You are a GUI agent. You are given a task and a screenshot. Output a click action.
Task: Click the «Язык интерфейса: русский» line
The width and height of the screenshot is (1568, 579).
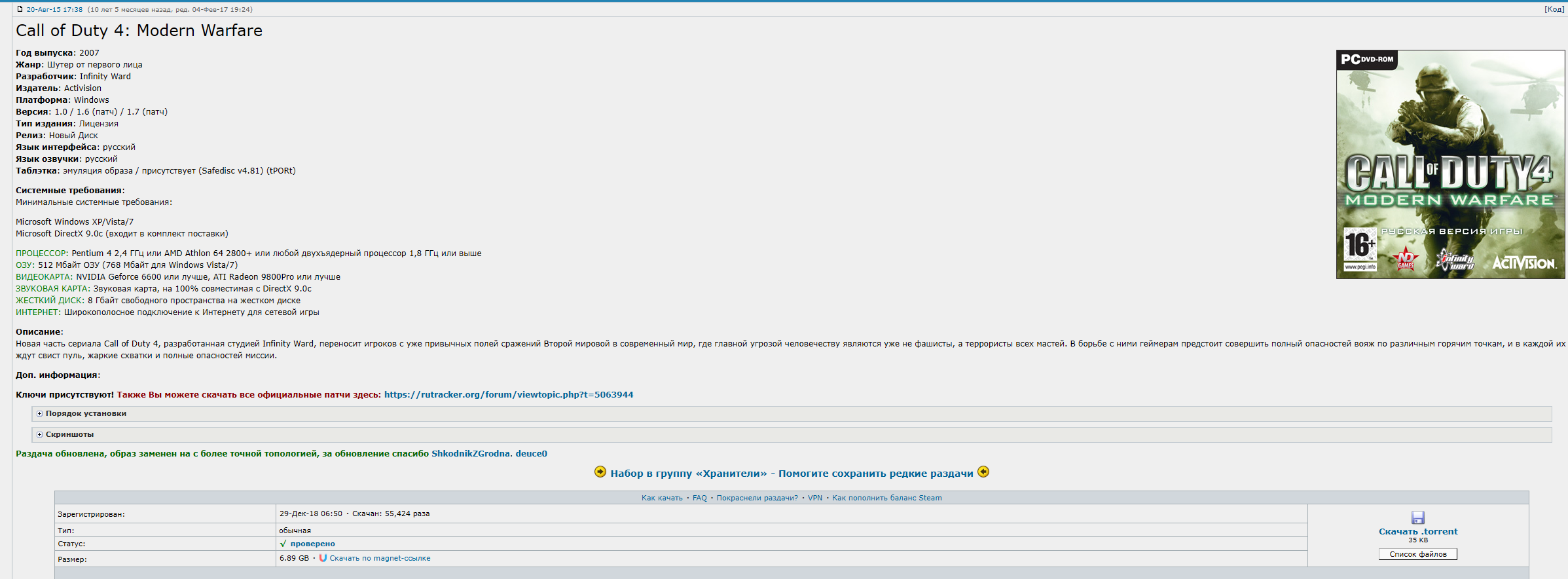(76, 147)
